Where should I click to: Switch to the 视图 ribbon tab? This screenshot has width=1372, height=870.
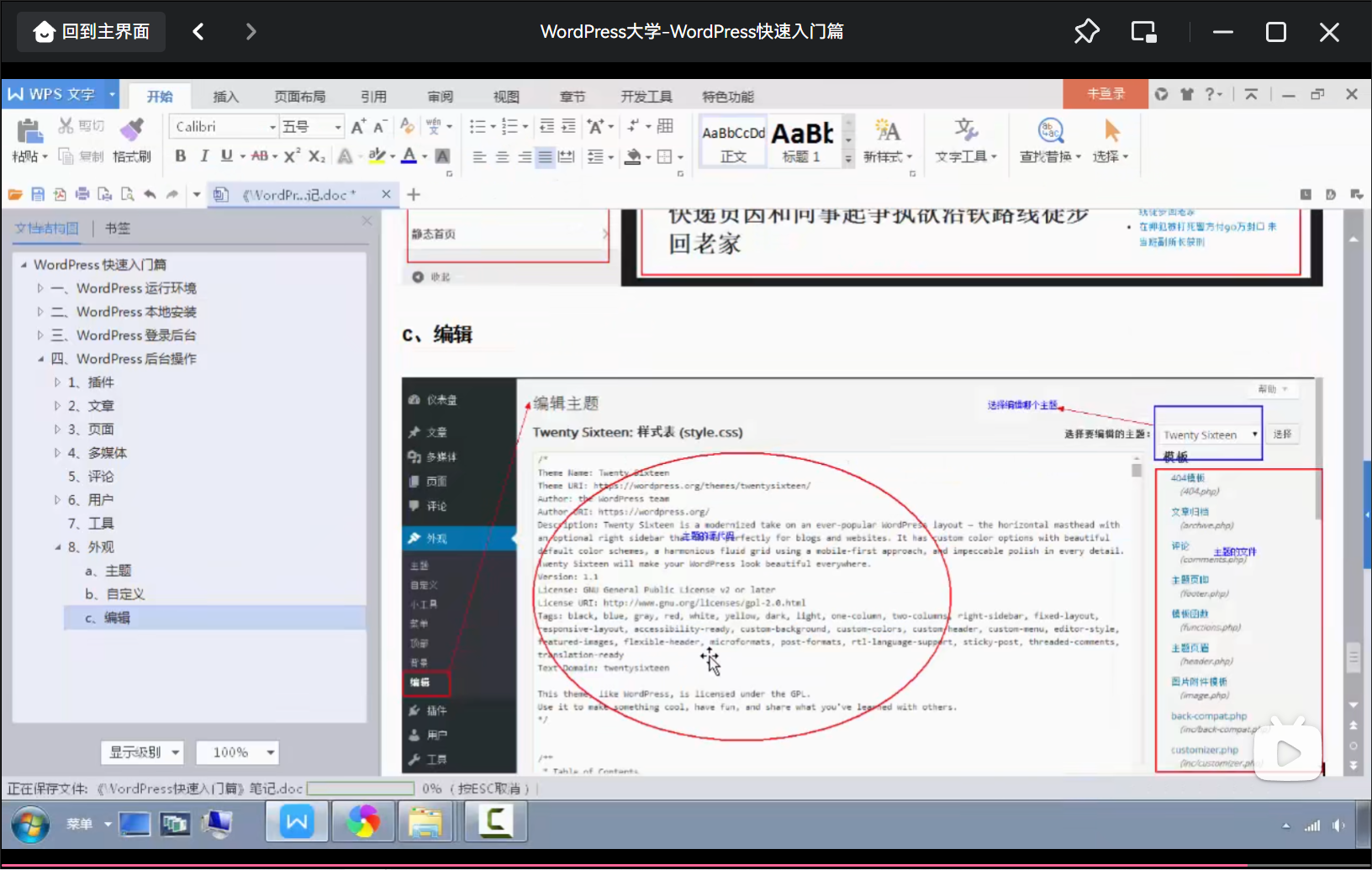pos(506,97)
